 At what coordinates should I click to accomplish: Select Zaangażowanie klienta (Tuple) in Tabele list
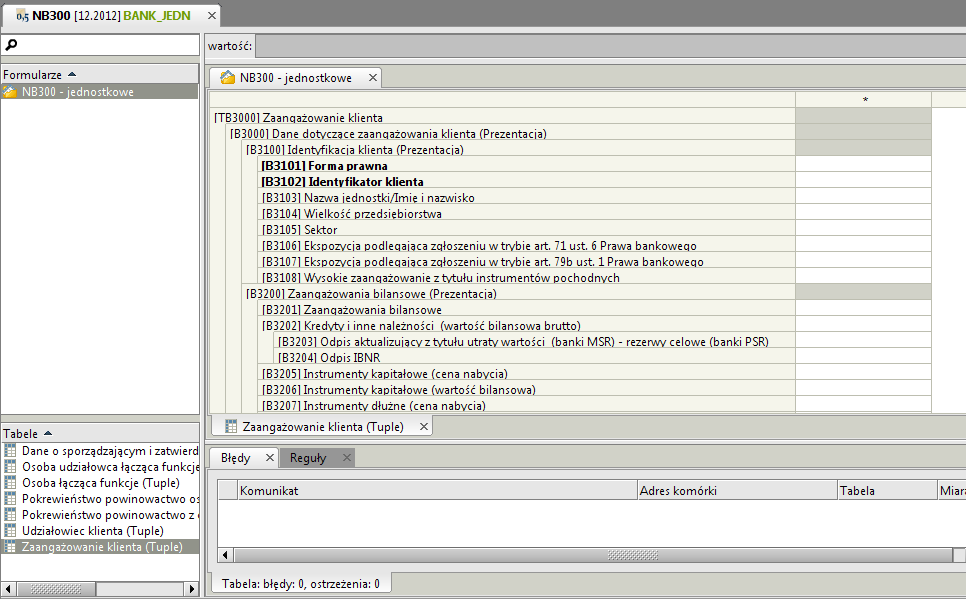[102, 547]
